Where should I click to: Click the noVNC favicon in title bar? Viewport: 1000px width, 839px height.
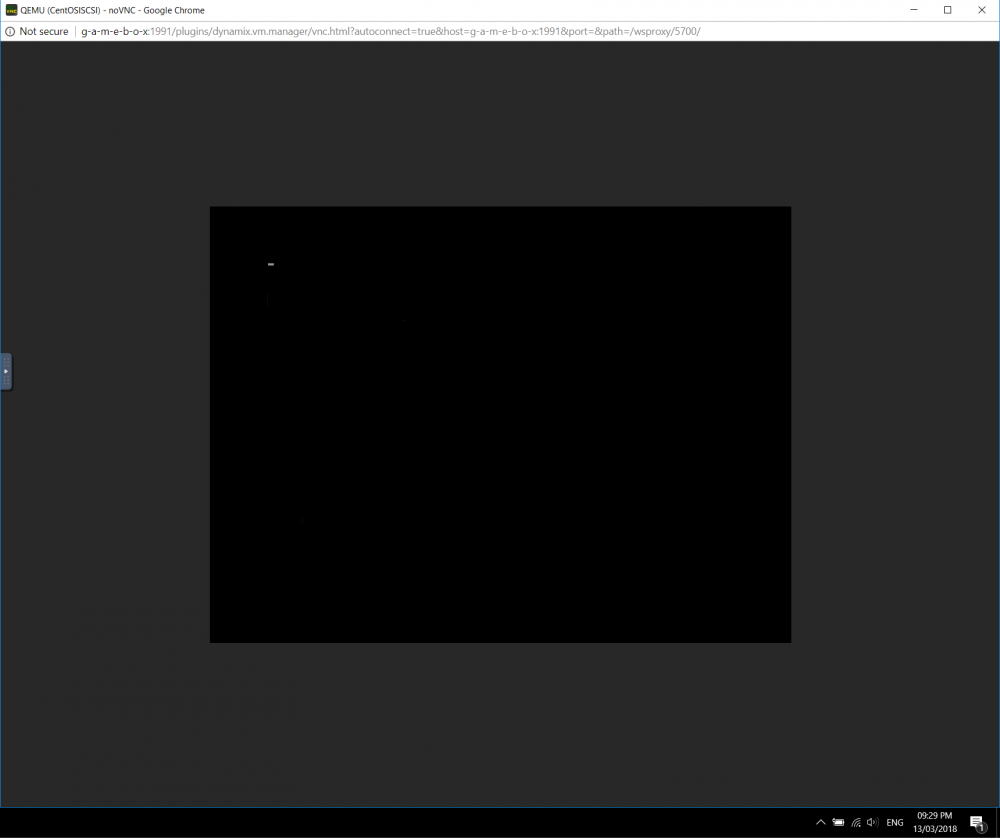click(11, 10)
